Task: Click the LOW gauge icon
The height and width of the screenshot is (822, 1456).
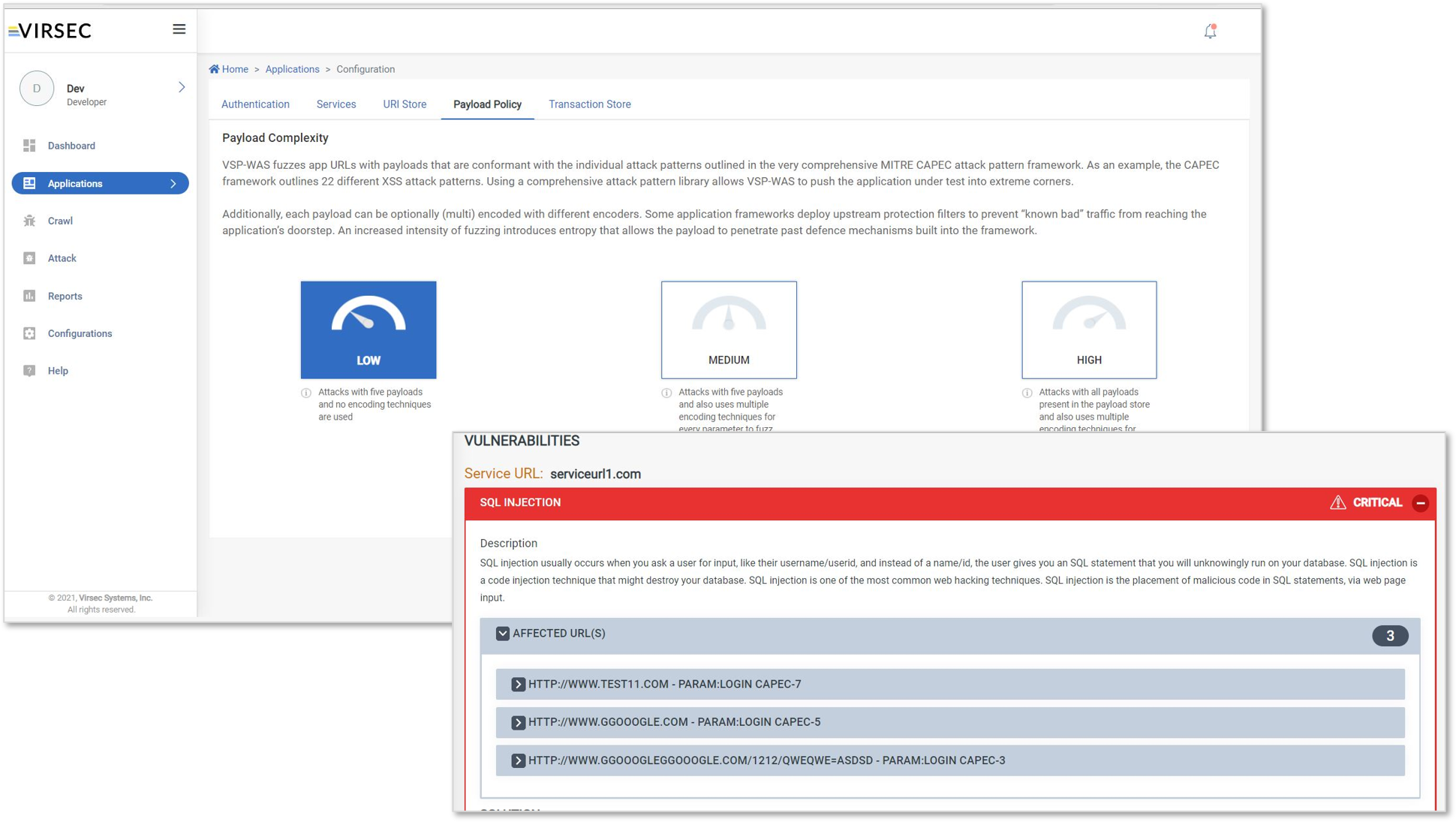Action: point(369,315)
